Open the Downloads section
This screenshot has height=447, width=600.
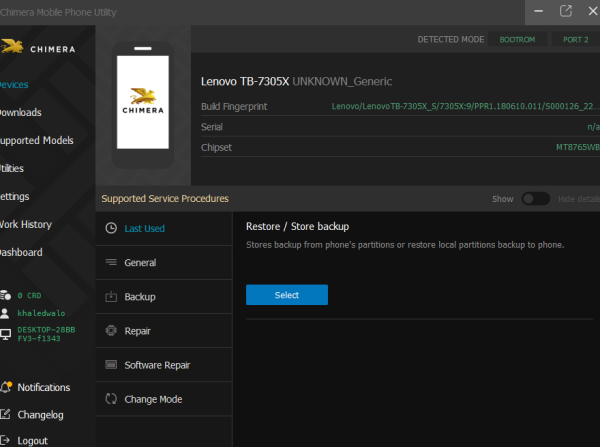click(21, 113)
